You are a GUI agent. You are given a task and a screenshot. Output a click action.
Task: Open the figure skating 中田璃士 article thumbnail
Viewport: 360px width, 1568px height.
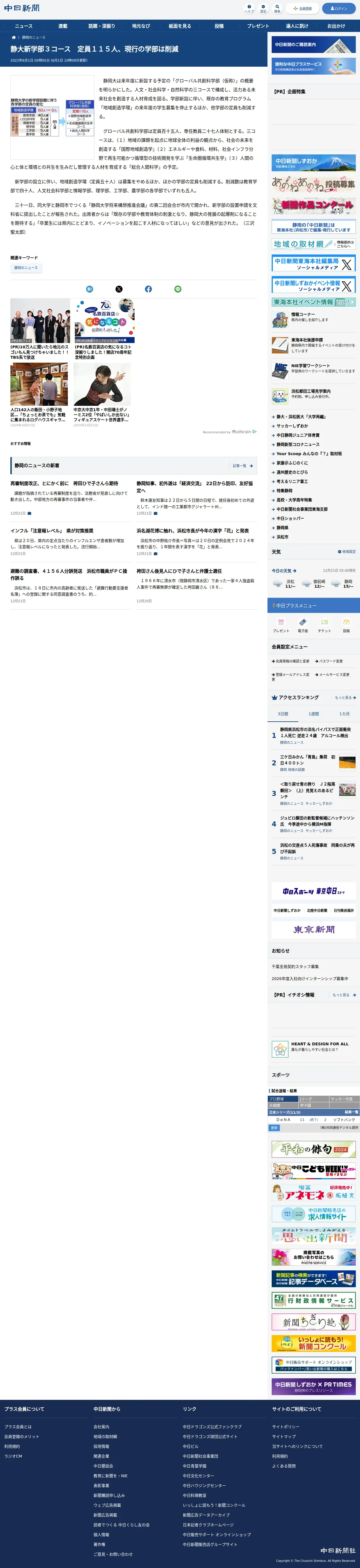coord(102,385)
